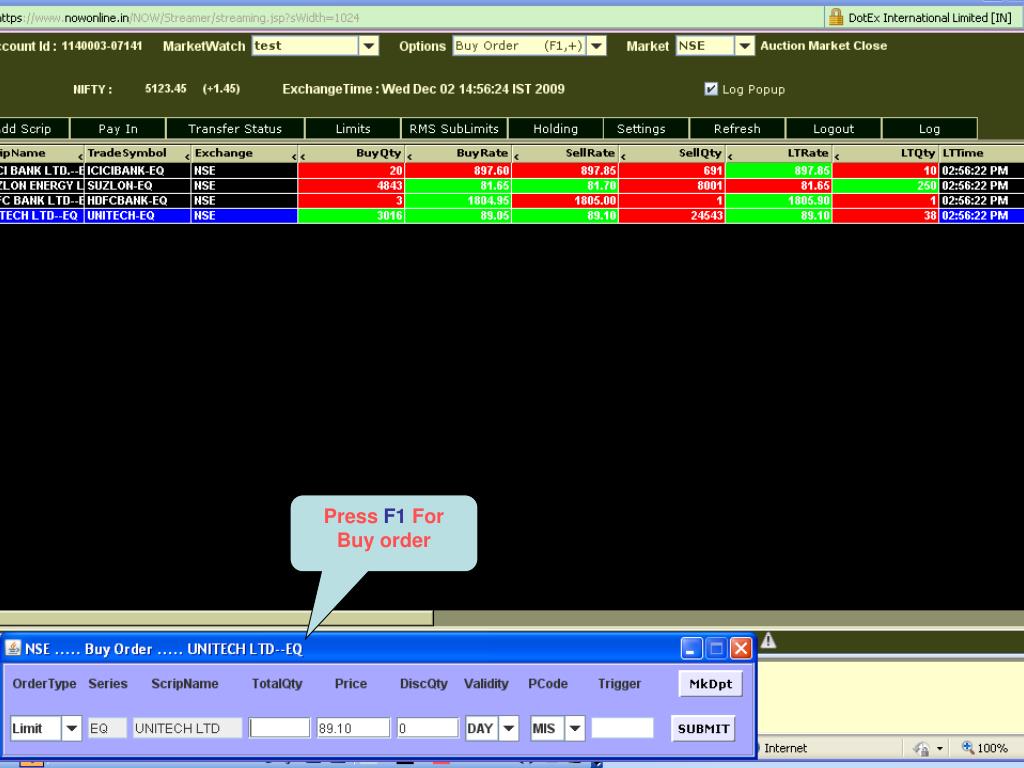Click the TotalQty input field
The width and height of the screenshot is (1024, 768).
click(280, 728)
